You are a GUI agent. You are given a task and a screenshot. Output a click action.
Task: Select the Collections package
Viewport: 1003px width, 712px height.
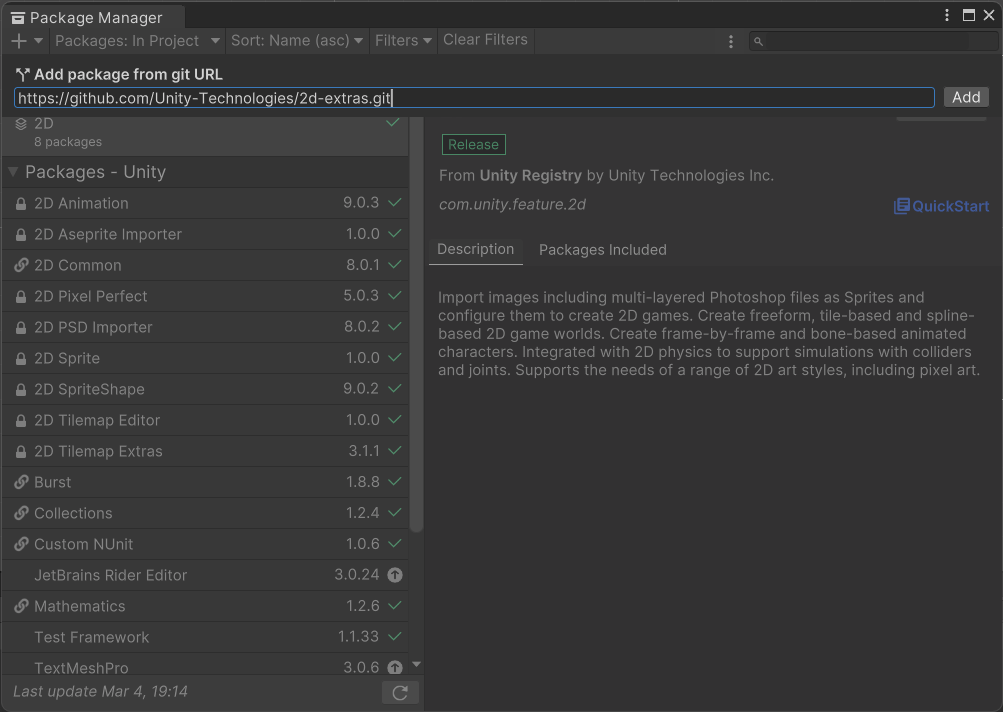[x=205, y=514]
